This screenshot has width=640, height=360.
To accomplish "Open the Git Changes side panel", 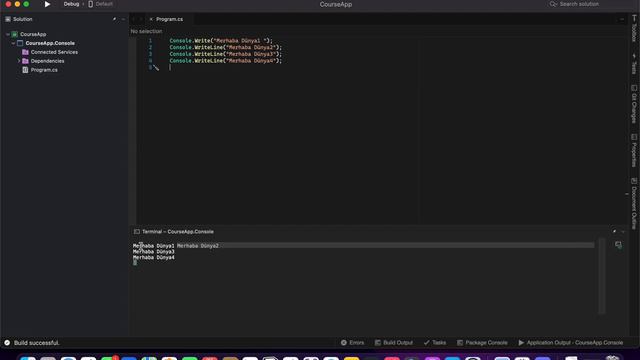I will point(634,104).
